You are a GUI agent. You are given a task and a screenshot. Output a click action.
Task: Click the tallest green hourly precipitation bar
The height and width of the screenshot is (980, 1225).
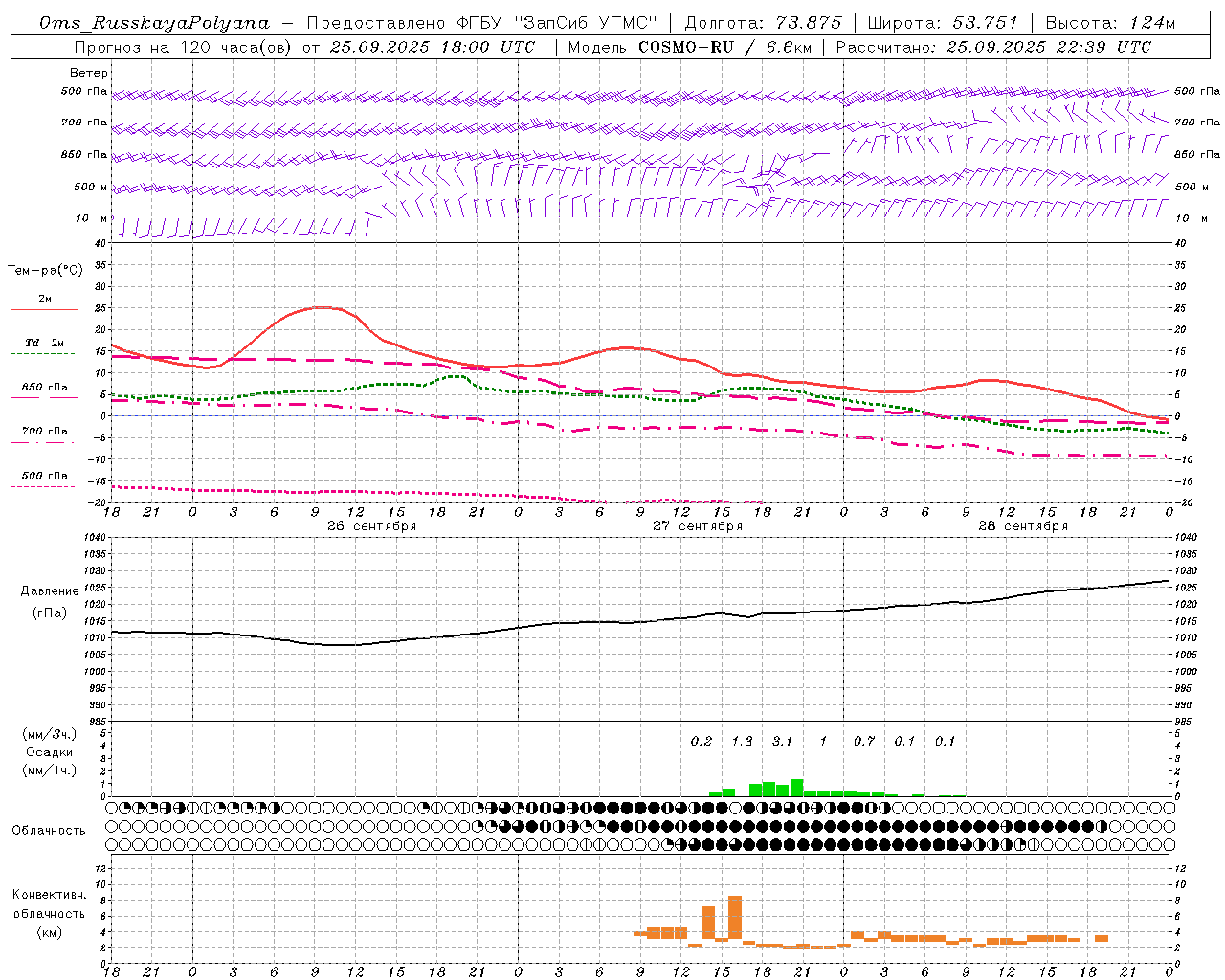pos(796,788)
